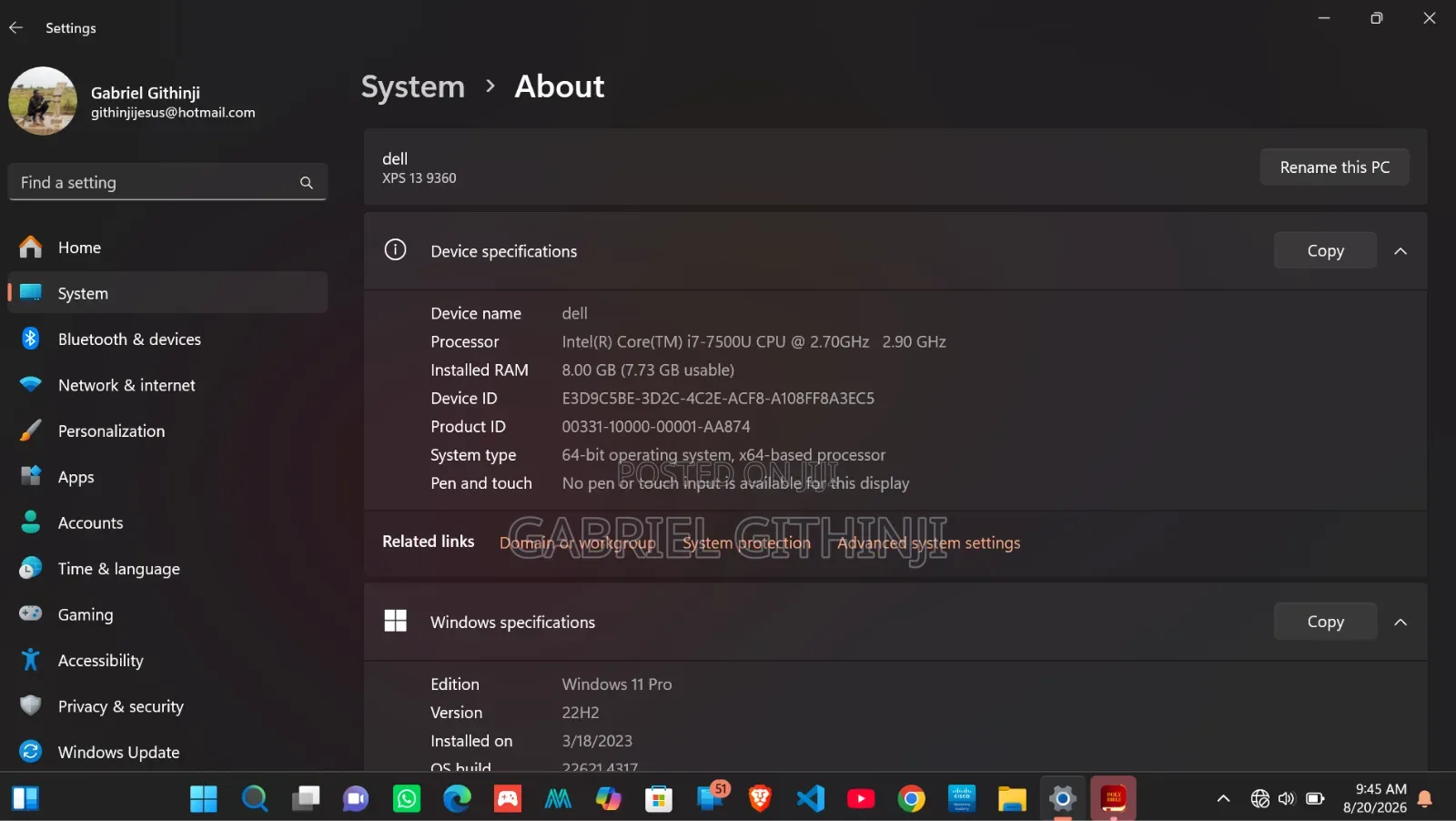Open File Explorer from the taskbar
This screenshot has height=821, width=1456.
point(1012,799)
